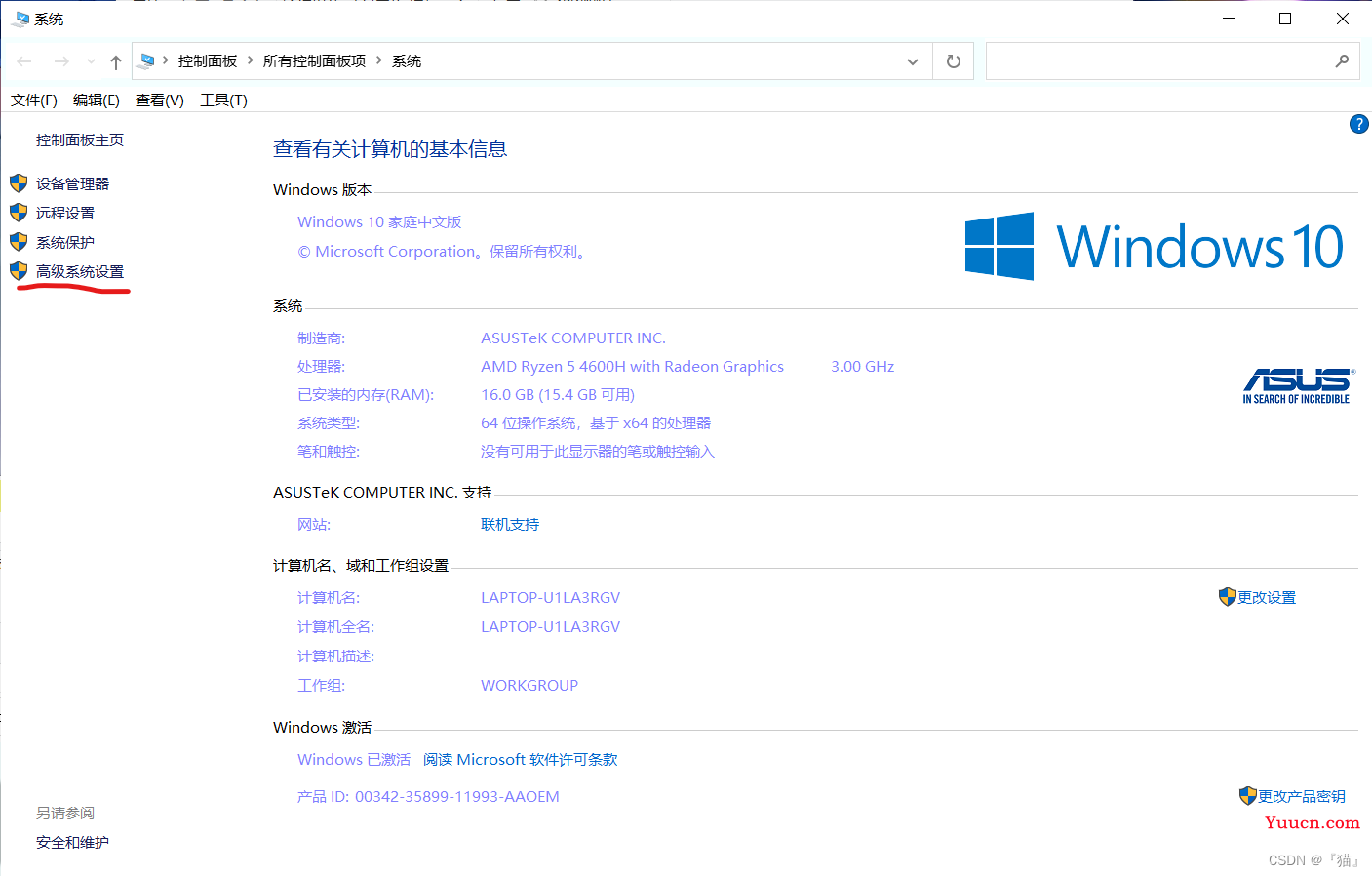Click 更改设置 for computer name
This screenshot has width=1372, height=876.
click(x=1267, y=597)
